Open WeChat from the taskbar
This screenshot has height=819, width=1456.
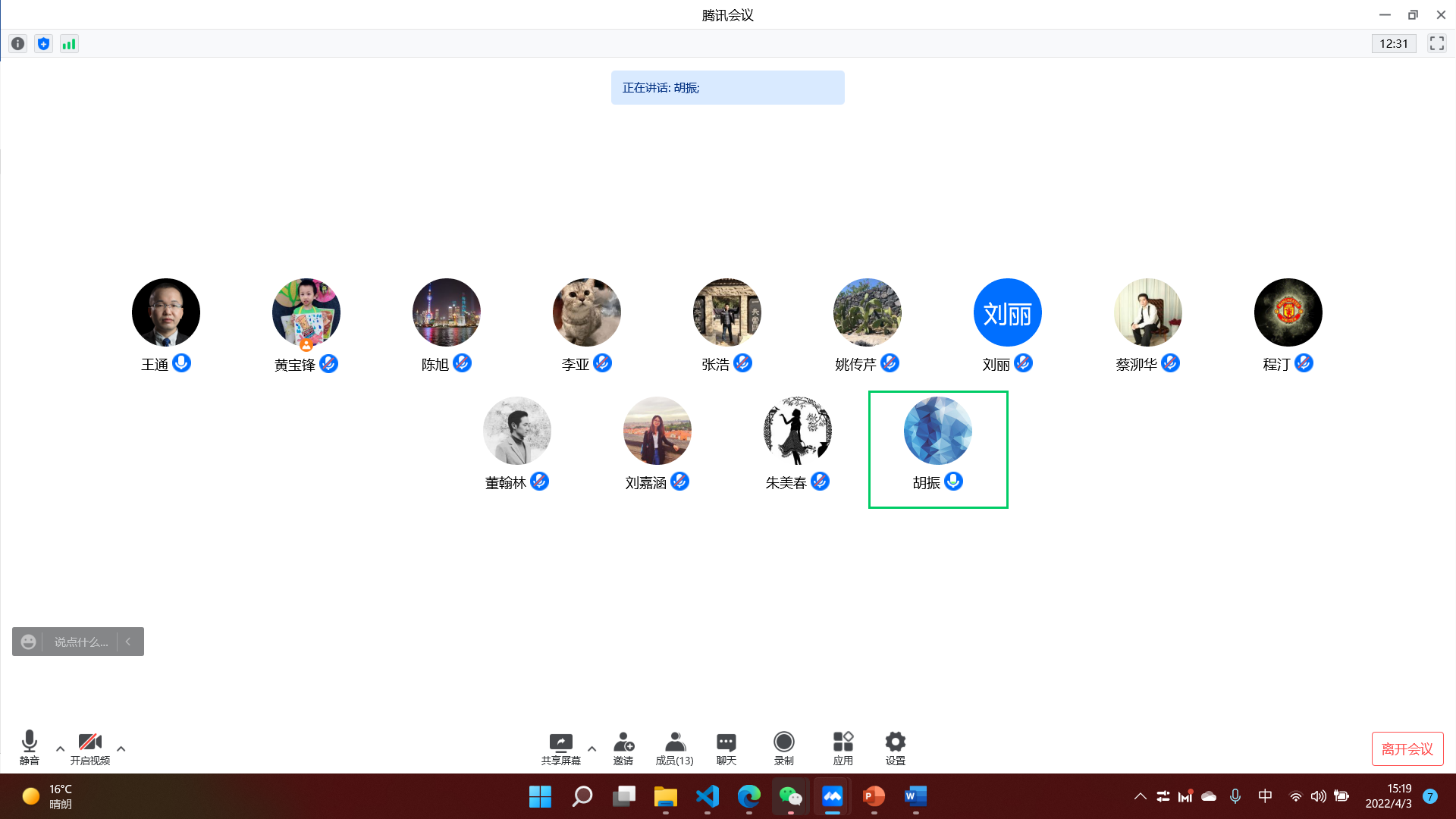coord(790,796)
